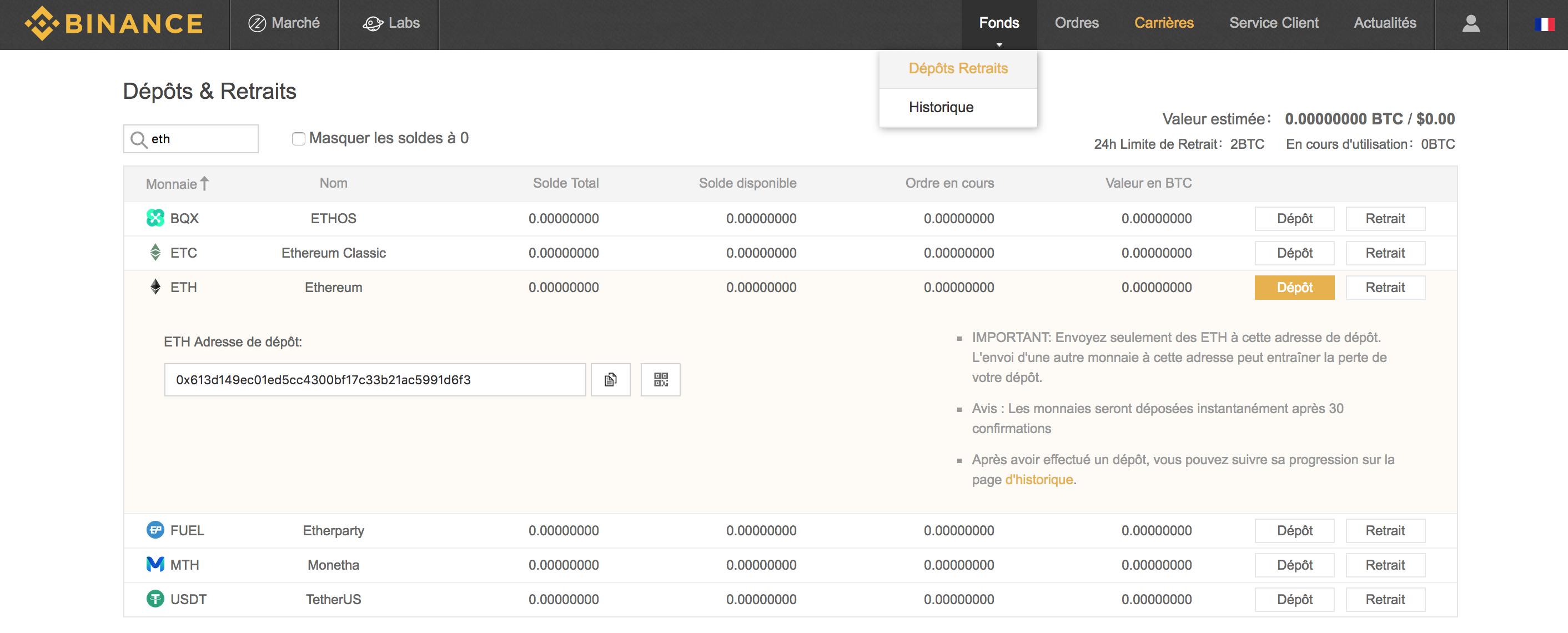The height and width of the screenshot is (633, 1568).
Task: Click the ETHOS name cell
Action: [x=334, y=219]
